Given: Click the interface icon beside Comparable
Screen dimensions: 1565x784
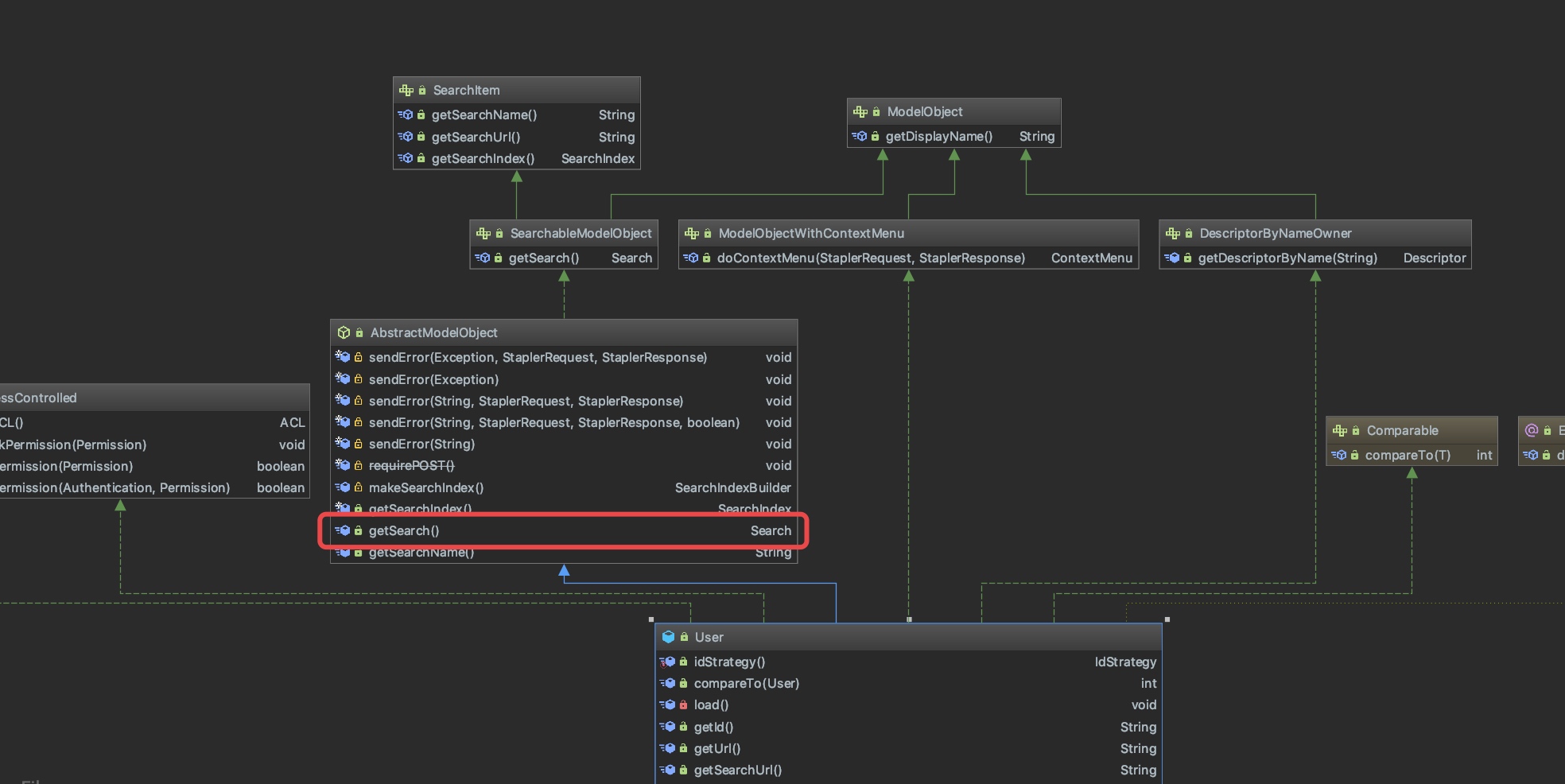Looking at the screenshot, I should click(x=1340, y=431).
